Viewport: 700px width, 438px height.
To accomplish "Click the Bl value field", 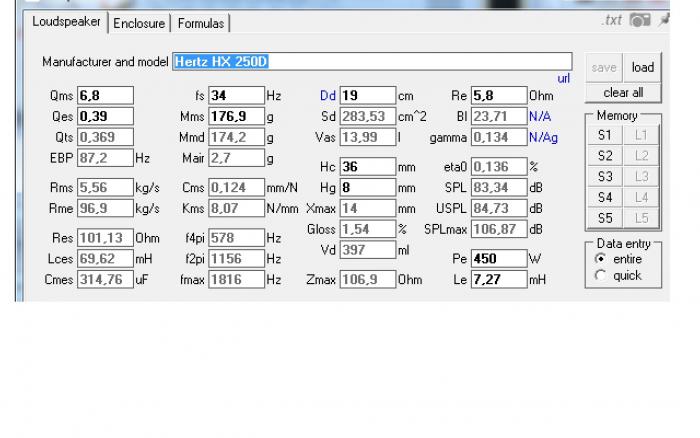I will [499, 116].
